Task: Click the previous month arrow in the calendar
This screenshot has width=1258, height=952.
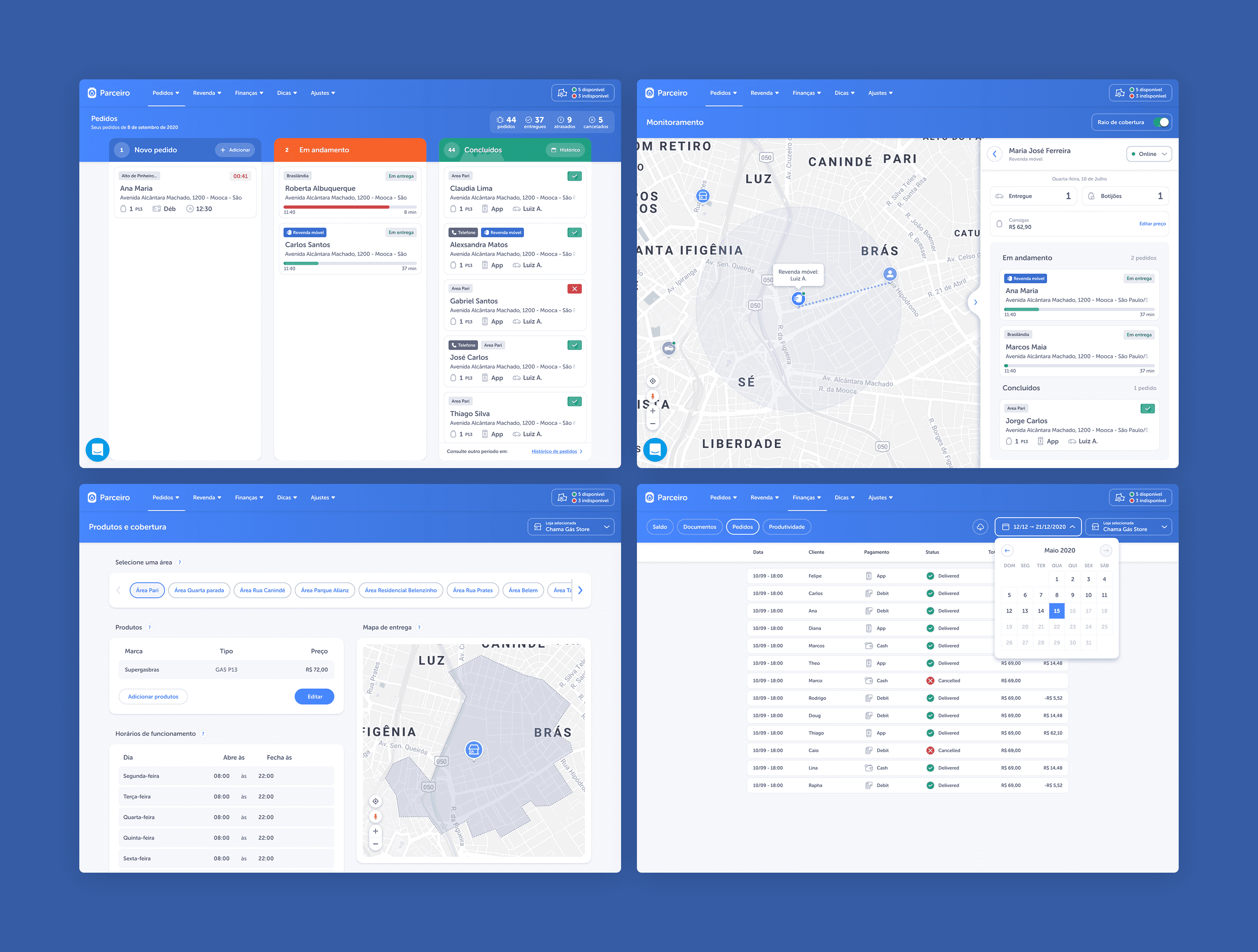Action: (x=1007, y=550)
